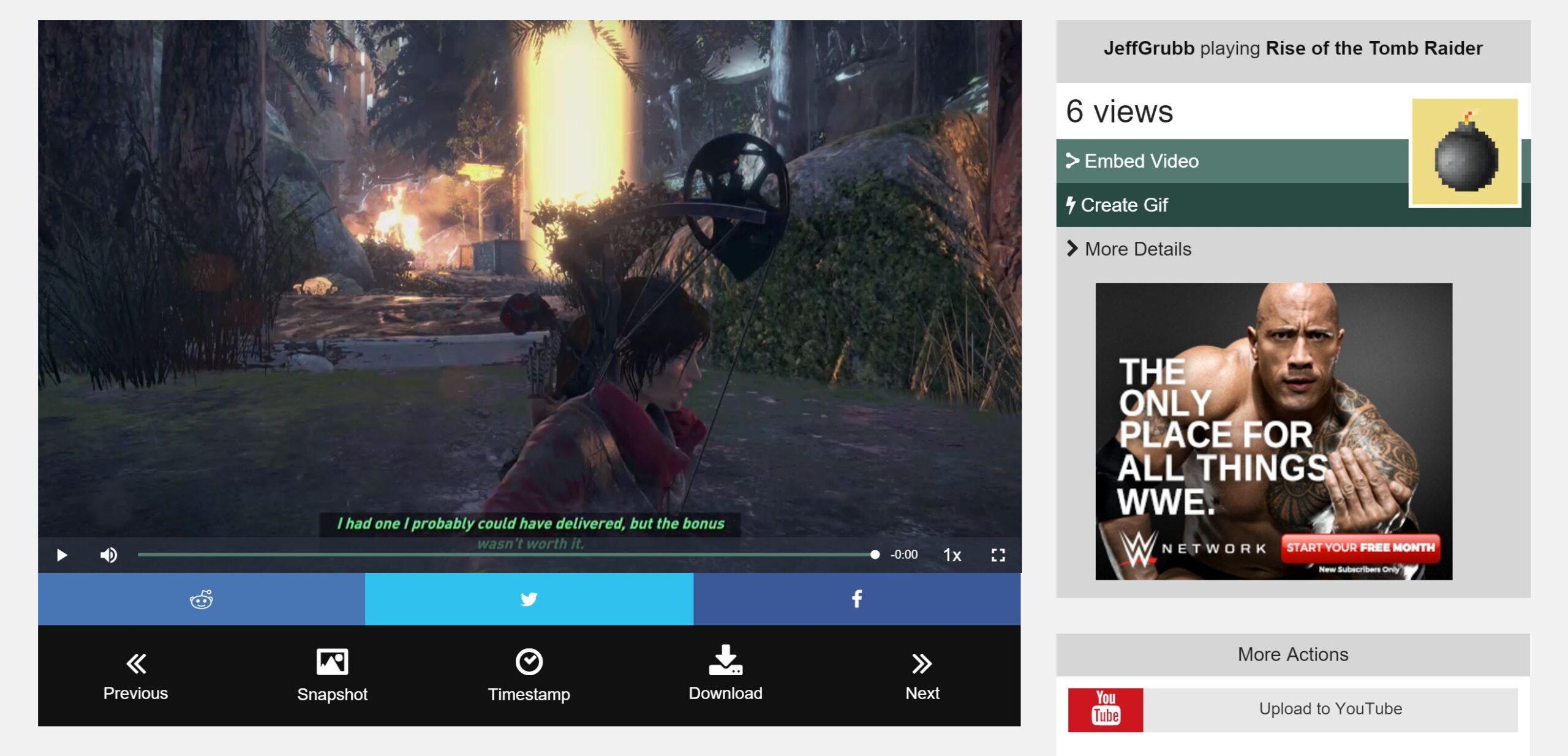
Task: Mute the video volume
Action: [108, 555]
